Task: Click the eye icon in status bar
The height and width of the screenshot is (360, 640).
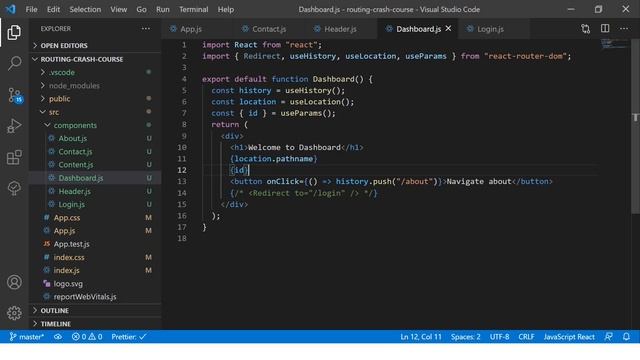Action: coord(58,337)
